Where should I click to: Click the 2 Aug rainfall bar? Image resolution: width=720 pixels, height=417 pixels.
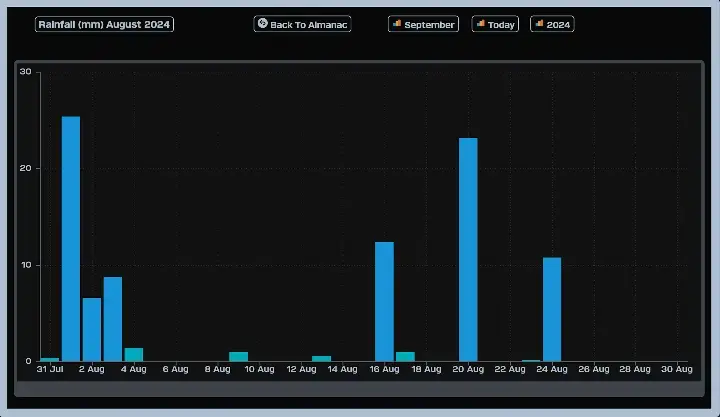pyautogui.click(x=92, y=329)
